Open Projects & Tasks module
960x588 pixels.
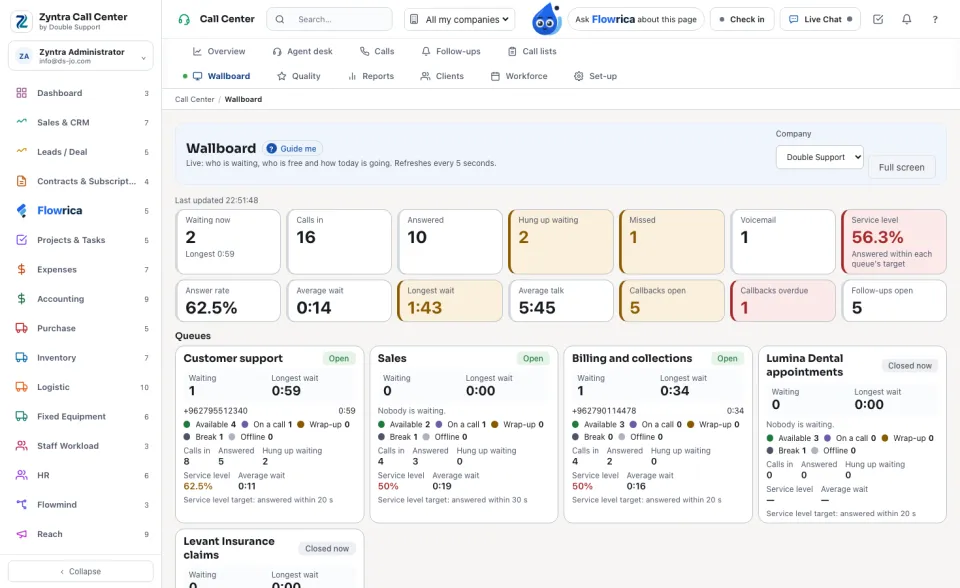81,240
